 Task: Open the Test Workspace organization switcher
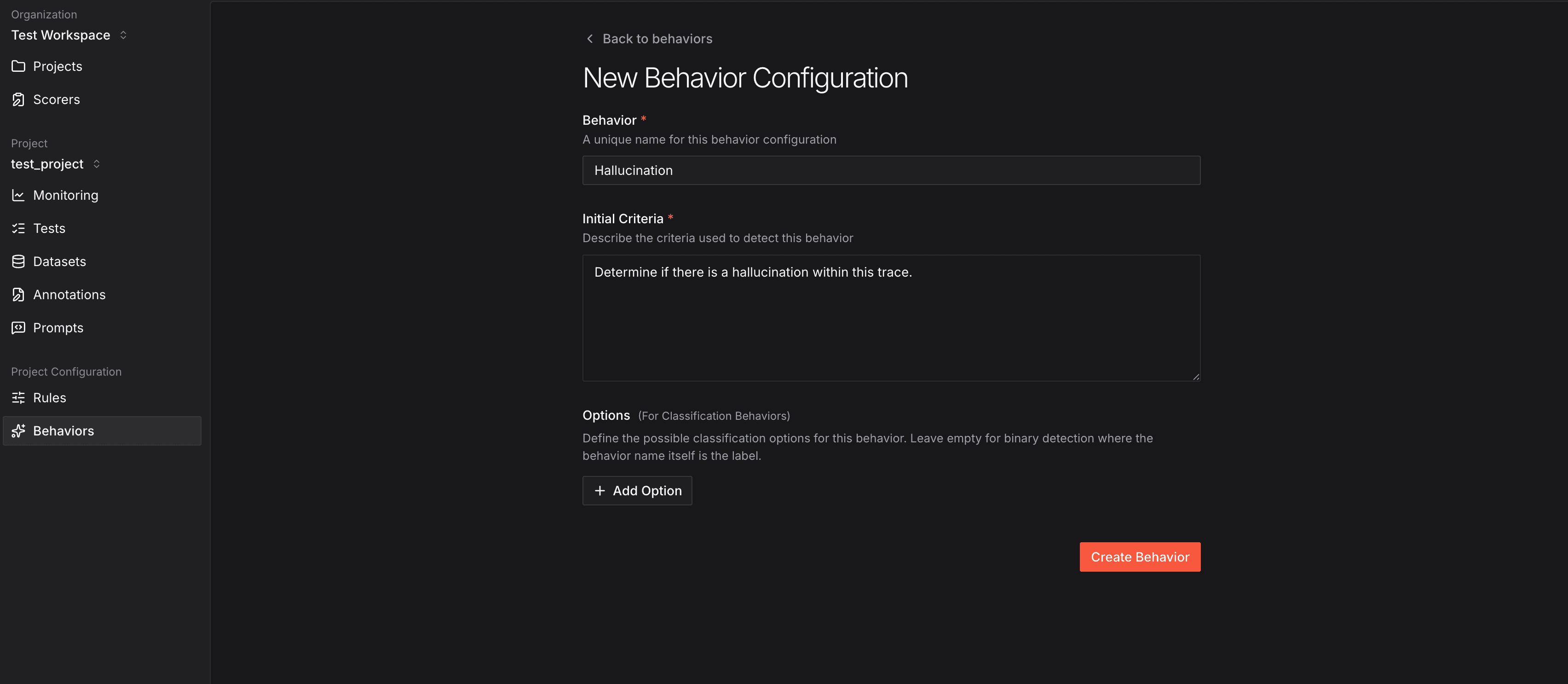pyautogui.click(x=60, y=35)
